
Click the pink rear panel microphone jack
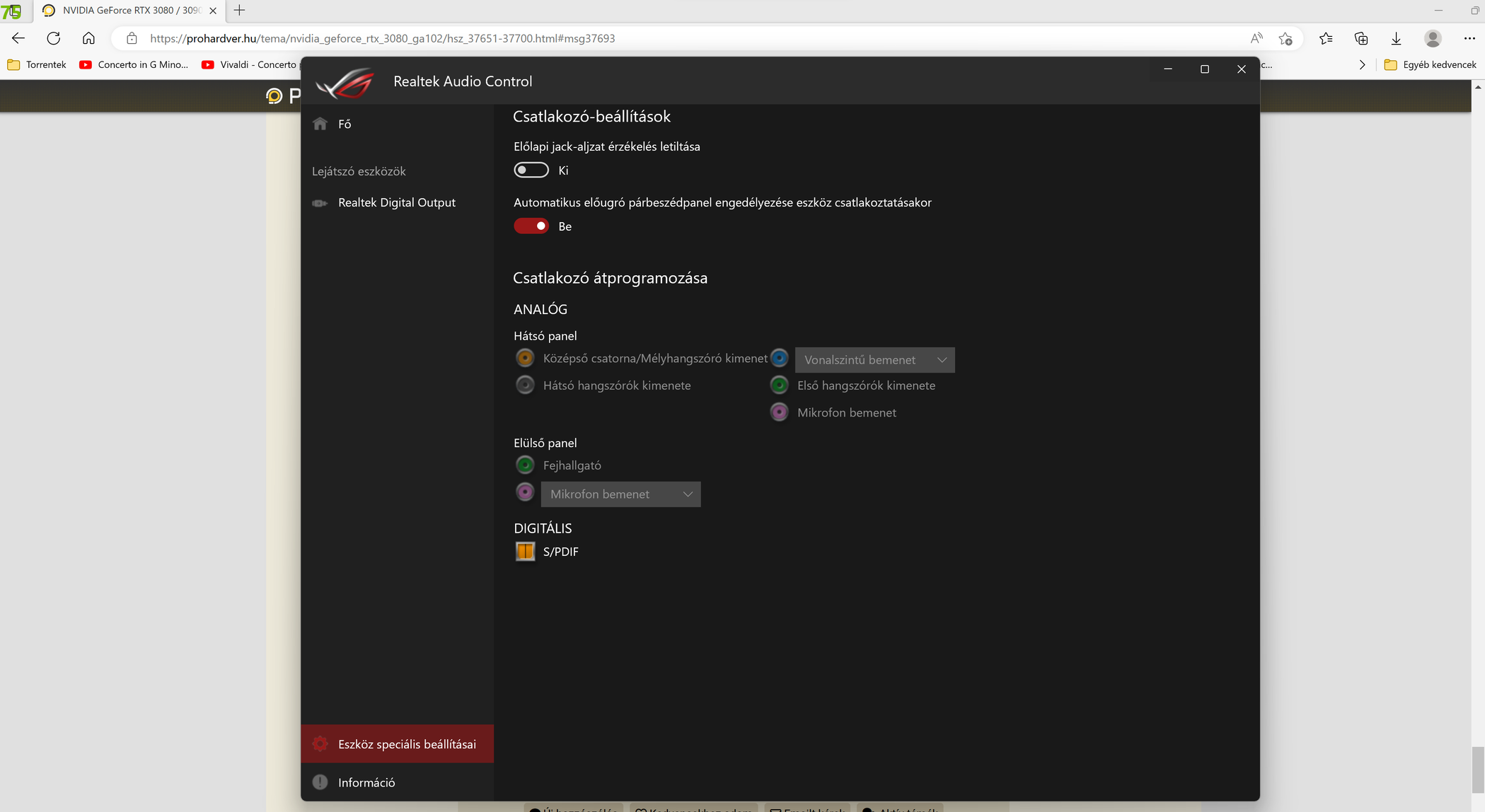coord(779,412)
